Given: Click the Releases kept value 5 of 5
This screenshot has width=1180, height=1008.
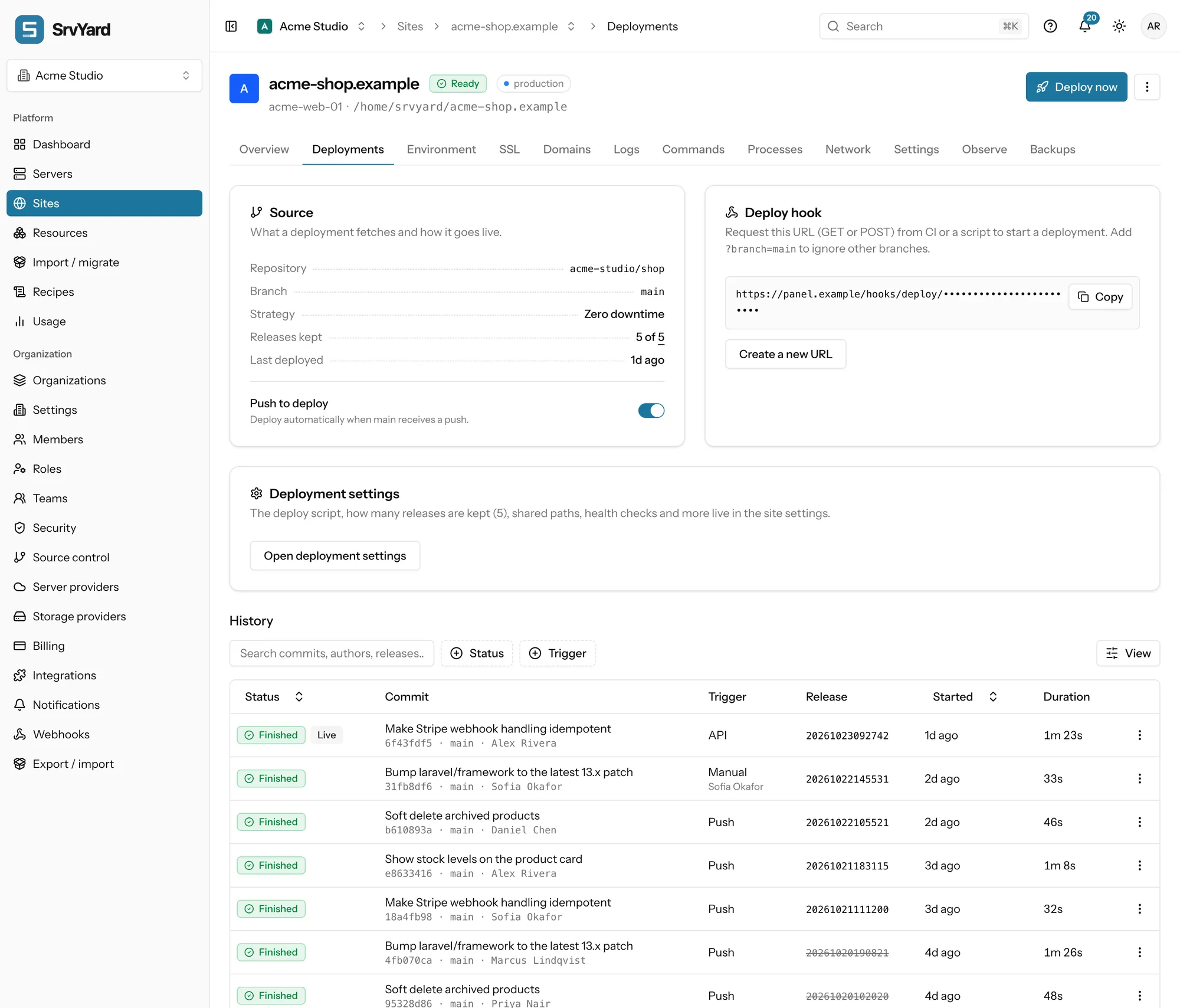Looking at the screenshot, I should [x=650, y=338].
